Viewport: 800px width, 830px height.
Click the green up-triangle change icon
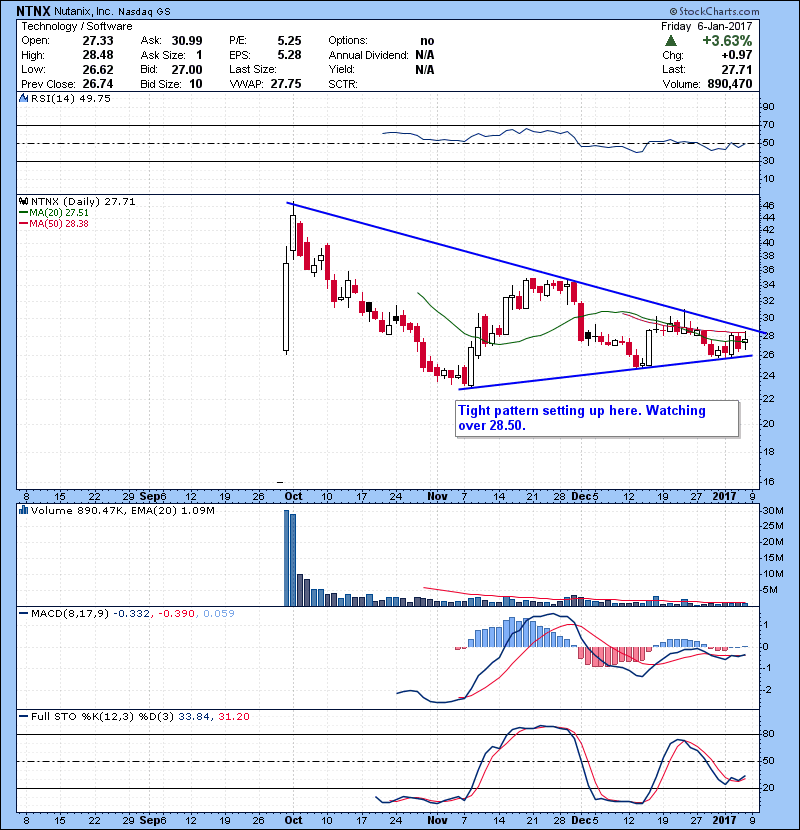coord(671,41)
